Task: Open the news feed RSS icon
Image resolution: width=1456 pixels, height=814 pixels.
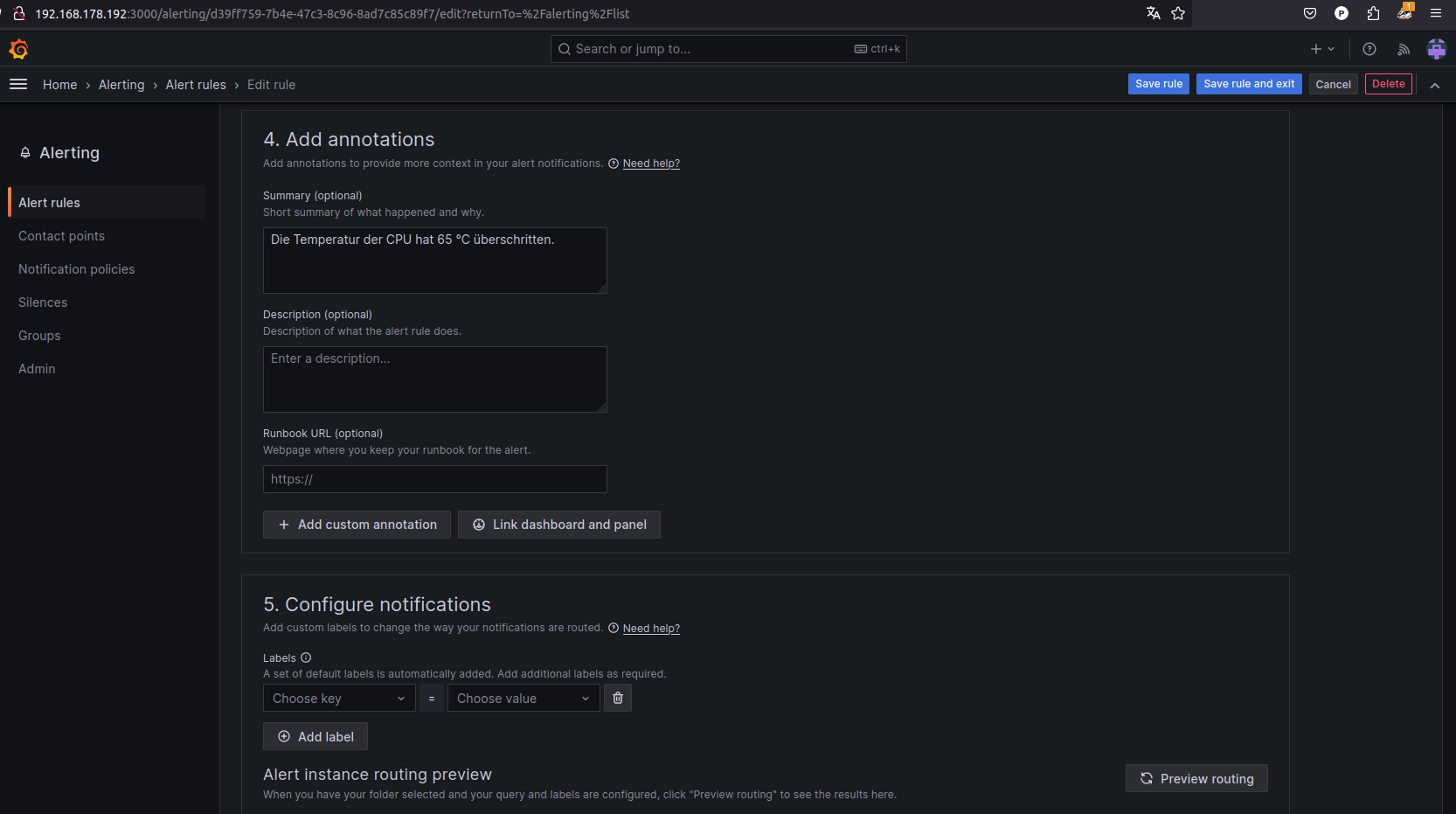Action: point(1404,49)
